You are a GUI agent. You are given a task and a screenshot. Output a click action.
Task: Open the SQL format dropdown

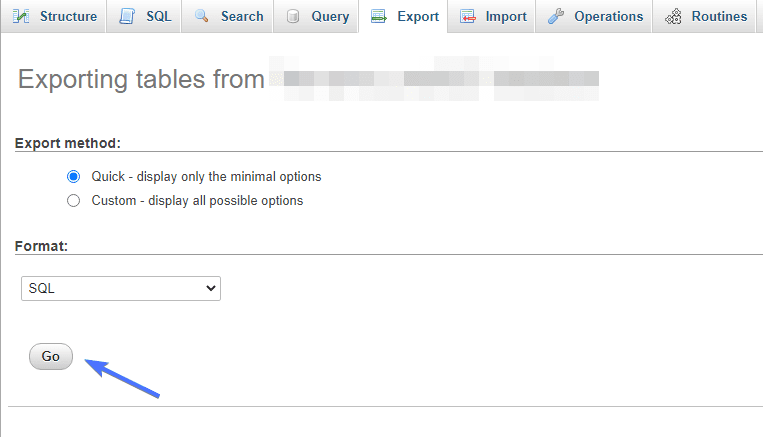pyautogui.click(x=121, y=289)
